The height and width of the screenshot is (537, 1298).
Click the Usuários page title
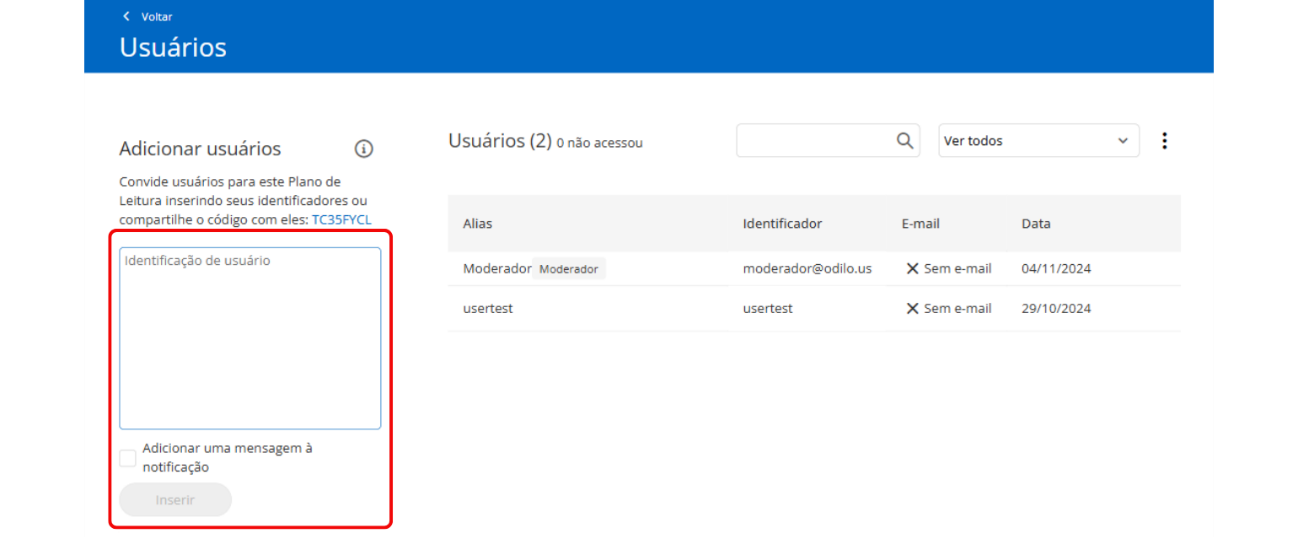point(173,47)
